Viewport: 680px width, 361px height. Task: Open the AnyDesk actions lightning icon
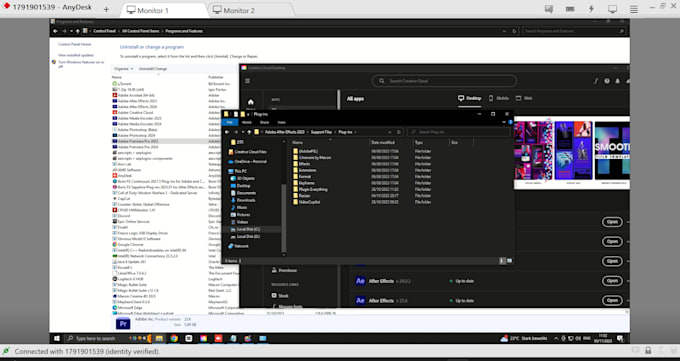click(591, 9)
